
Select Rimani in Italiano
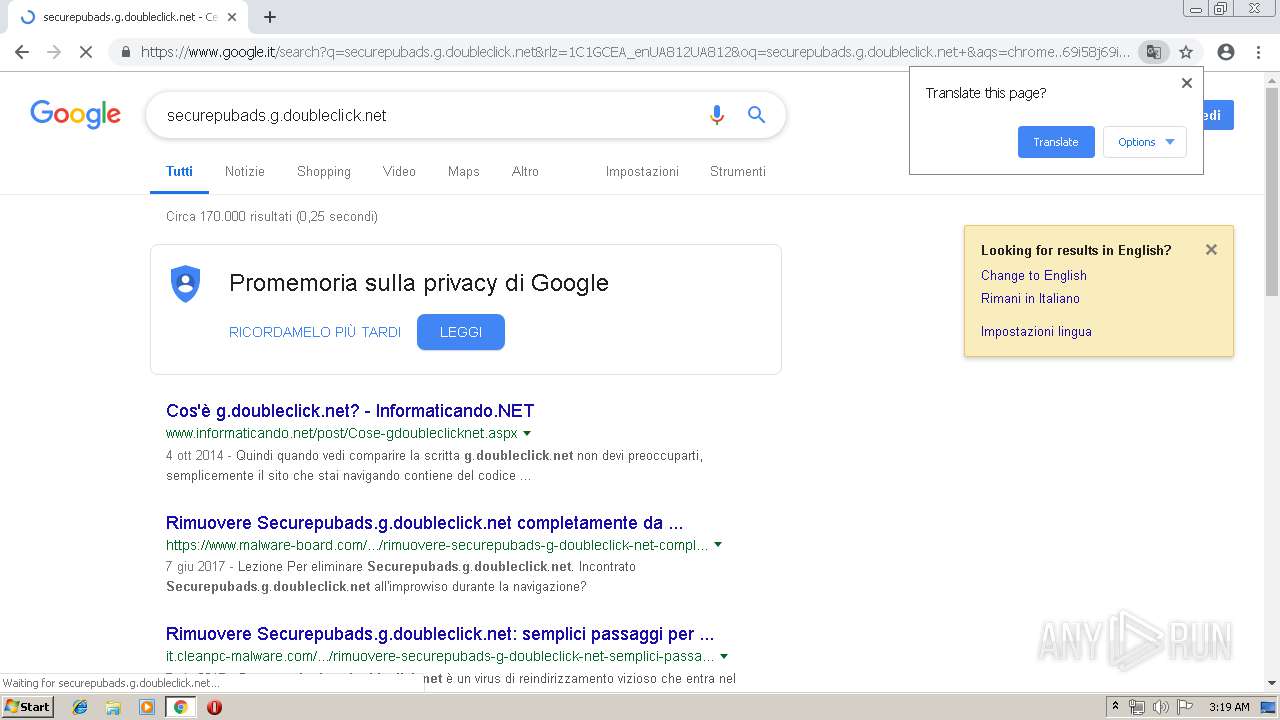pyautogui.click(x=1030, y=299)
